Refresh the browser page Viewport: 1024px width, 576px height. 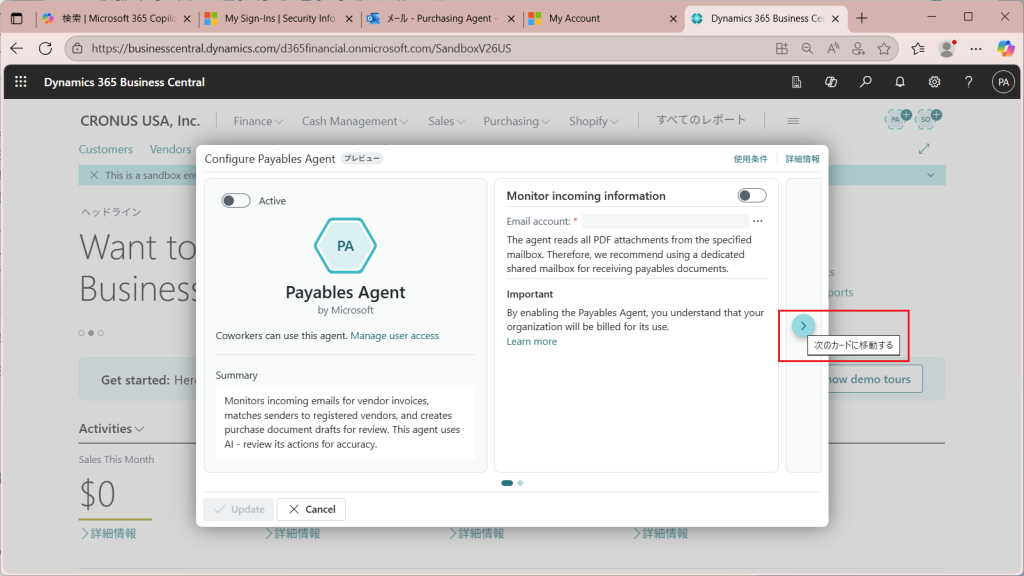tap(45, 48)
